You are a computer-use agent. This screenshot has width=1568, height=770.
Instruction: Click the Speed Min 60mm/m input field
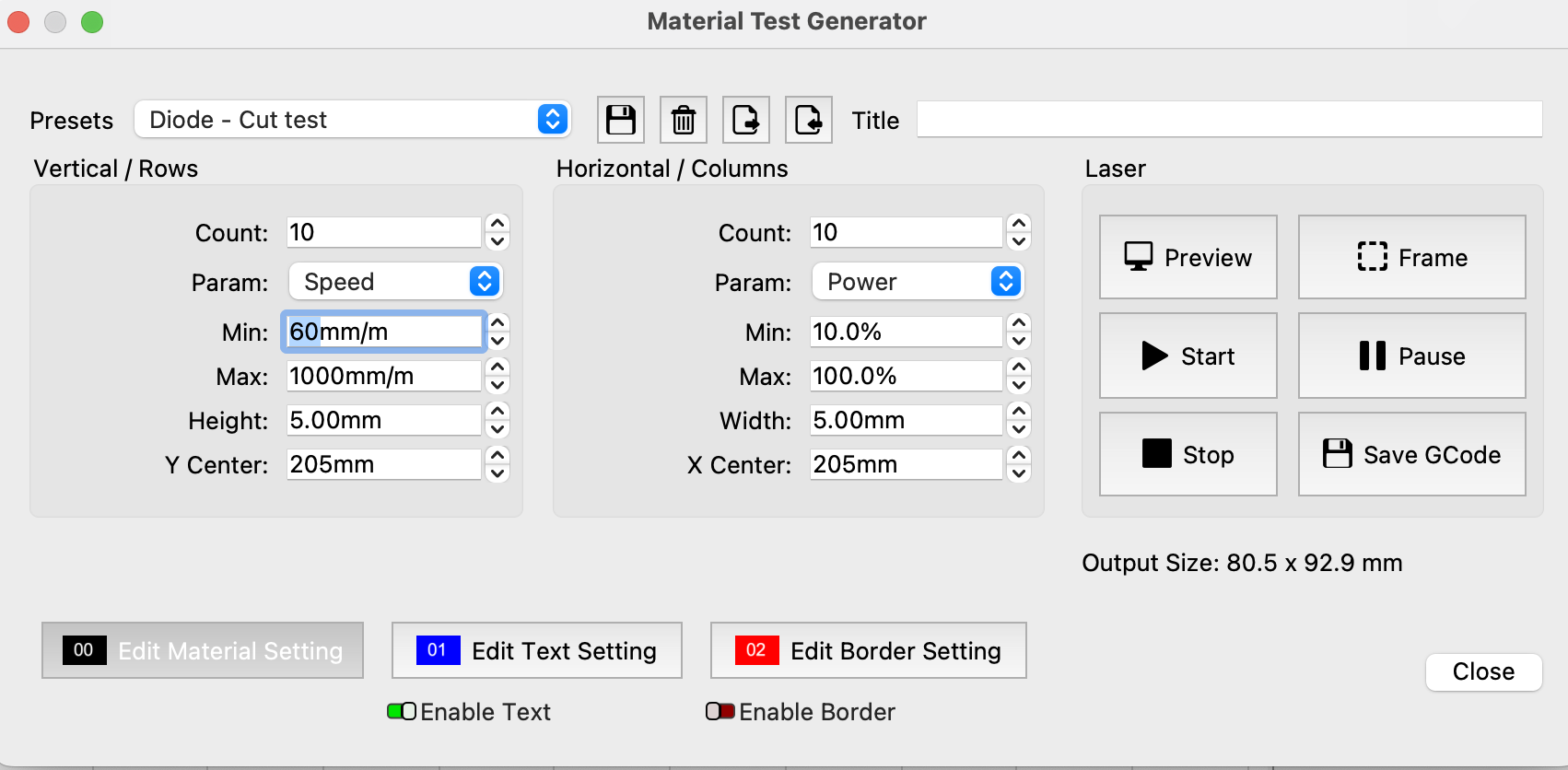(x=384, y=332)
